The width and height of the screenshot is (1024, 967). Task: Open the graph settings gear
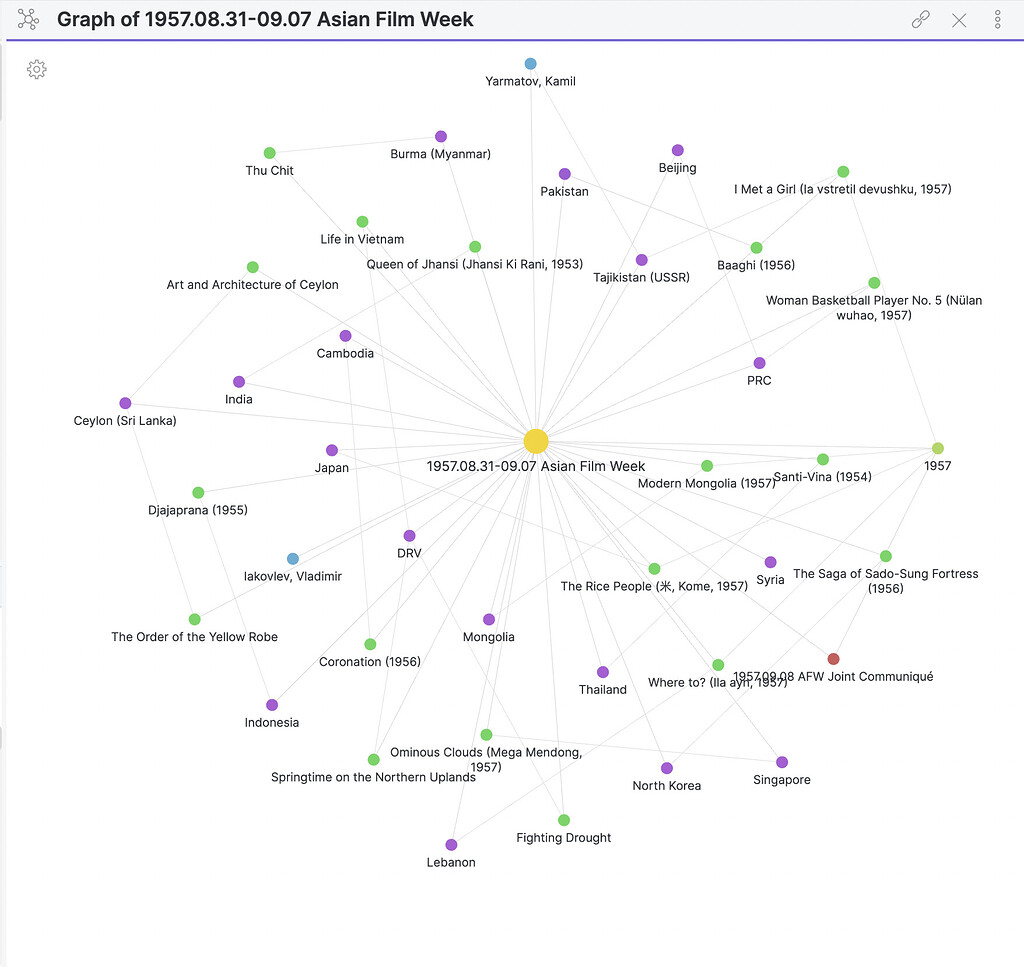tap(36, 69)
